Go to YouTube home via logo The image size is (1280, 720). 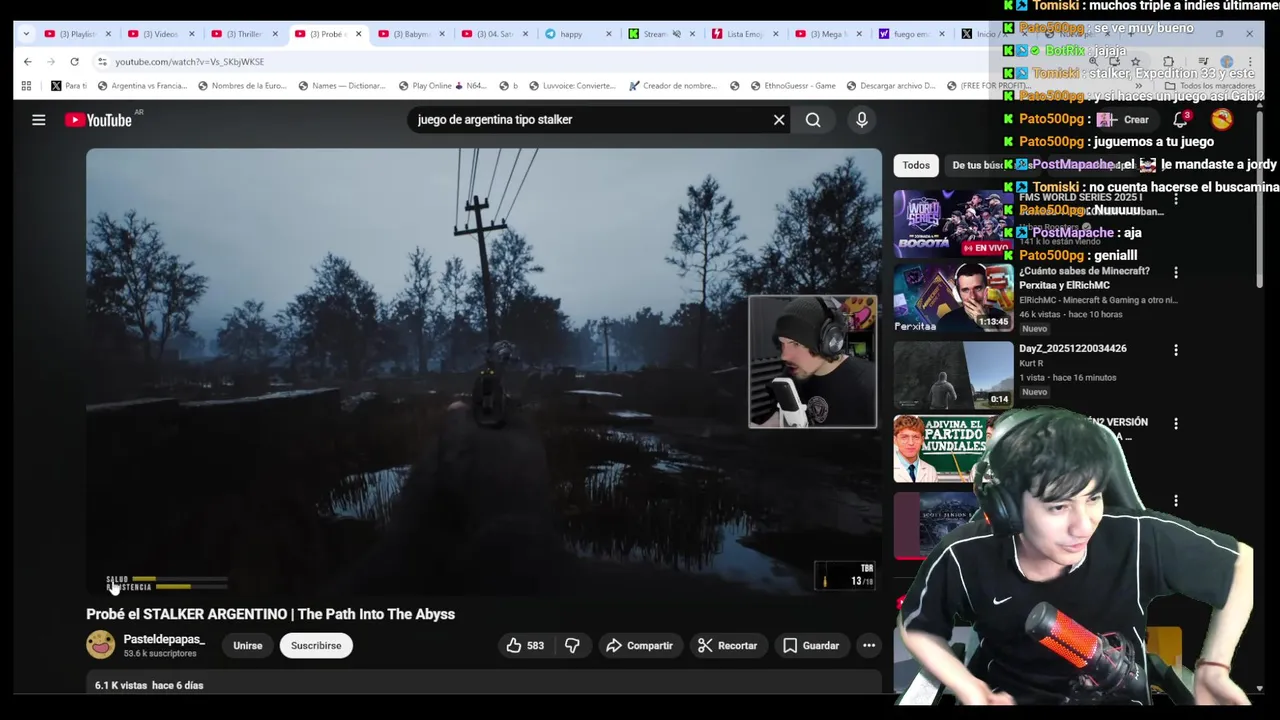[x=99, y=120]
